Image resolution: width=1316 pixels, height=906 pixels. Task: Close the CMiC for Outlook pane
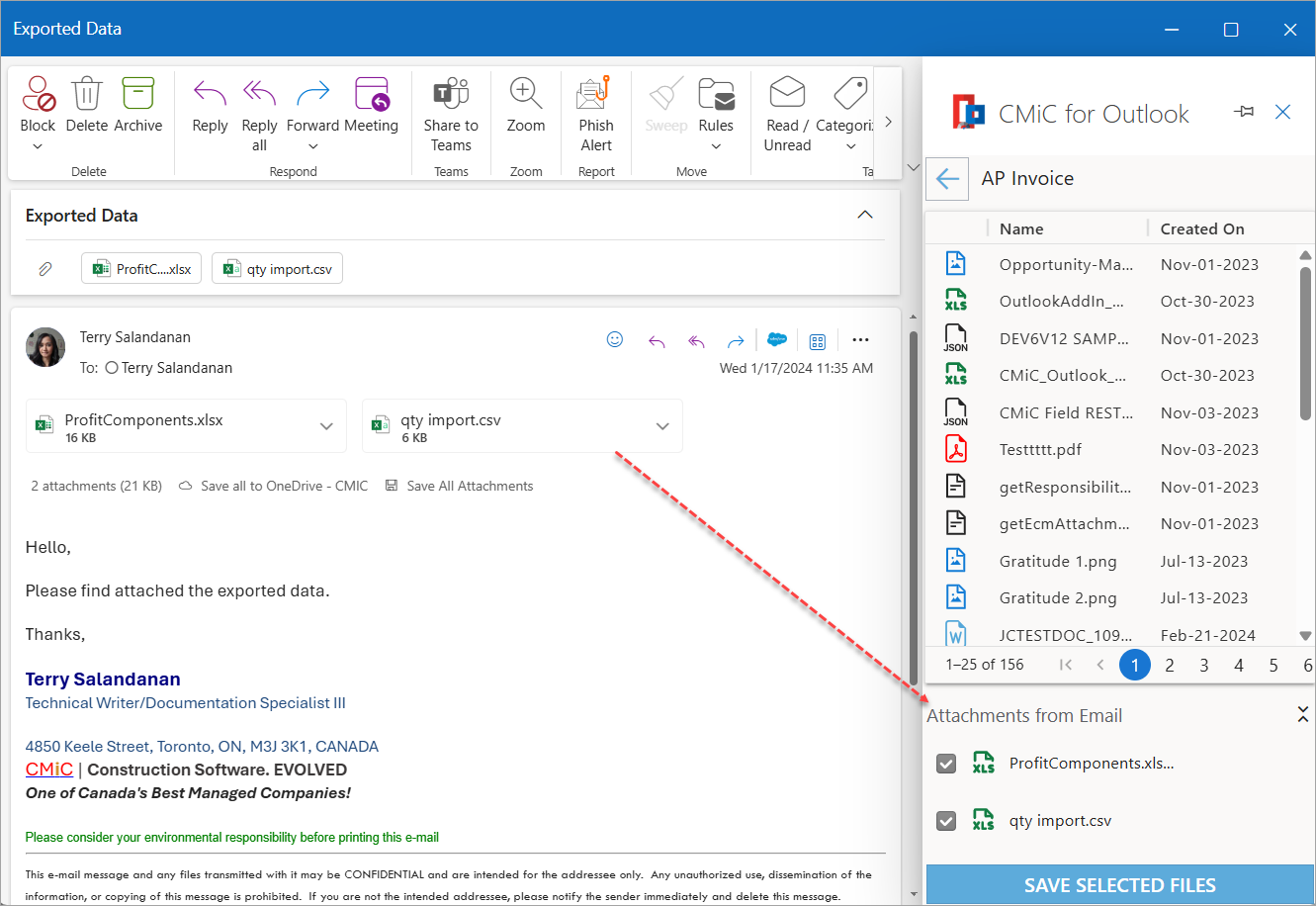(1283, 112)
